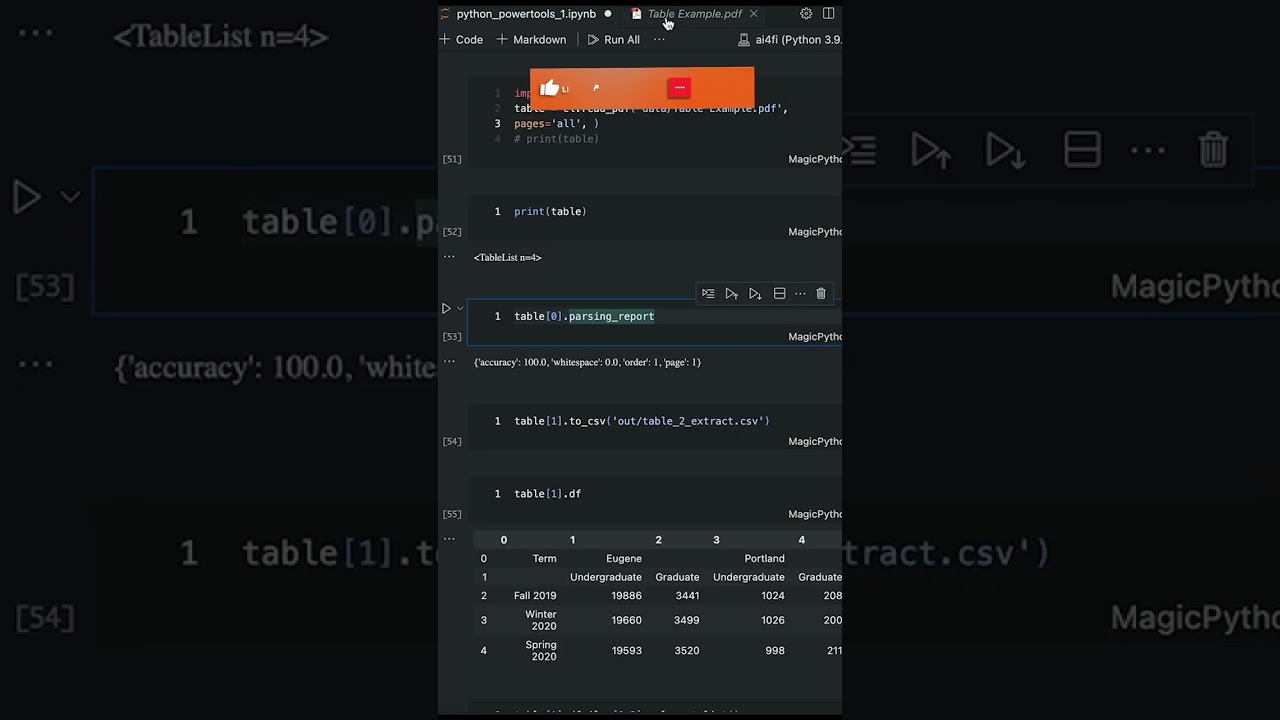The image size is (1280, 720).
Task: Click the Portland cell in dataframe
Action: click(764, 559)
